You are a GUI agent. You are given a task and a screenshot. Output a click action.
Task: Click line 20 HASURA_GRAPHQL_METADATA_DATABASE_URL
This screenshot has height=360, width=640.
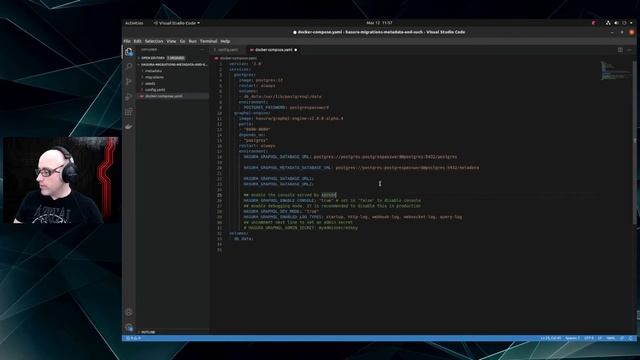click(361, 168)
